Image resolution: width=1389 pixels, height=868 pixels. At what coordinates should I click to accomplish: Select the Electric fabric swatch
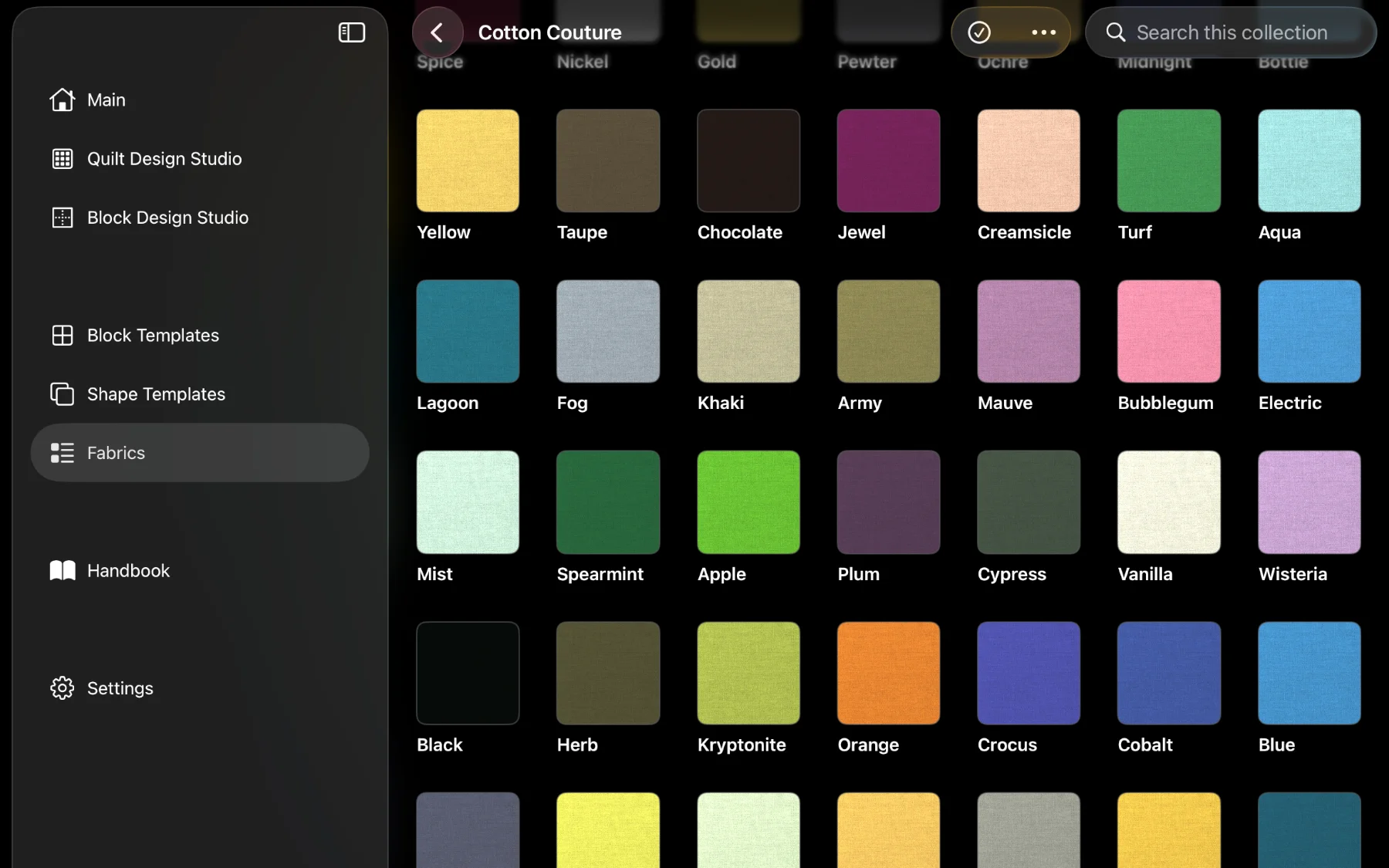[x=1310, y=331]
